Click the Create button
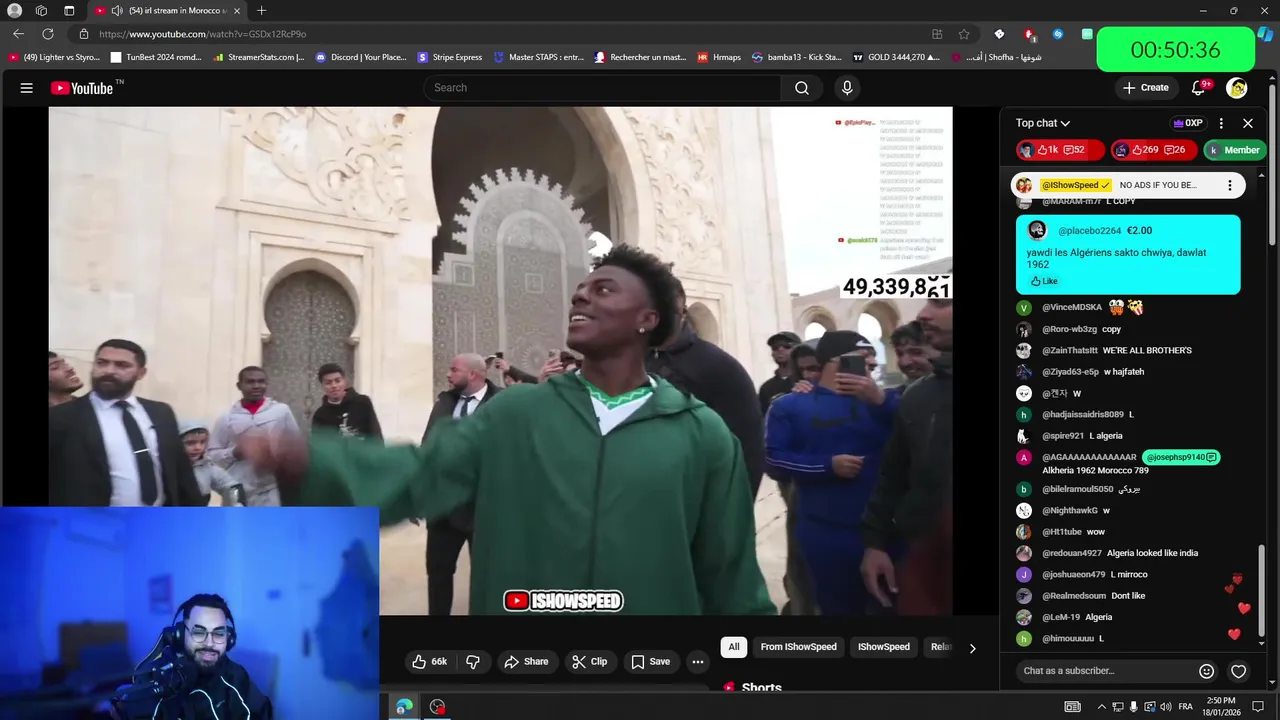Viewport: 1280px width, 720px height. 1145,88
